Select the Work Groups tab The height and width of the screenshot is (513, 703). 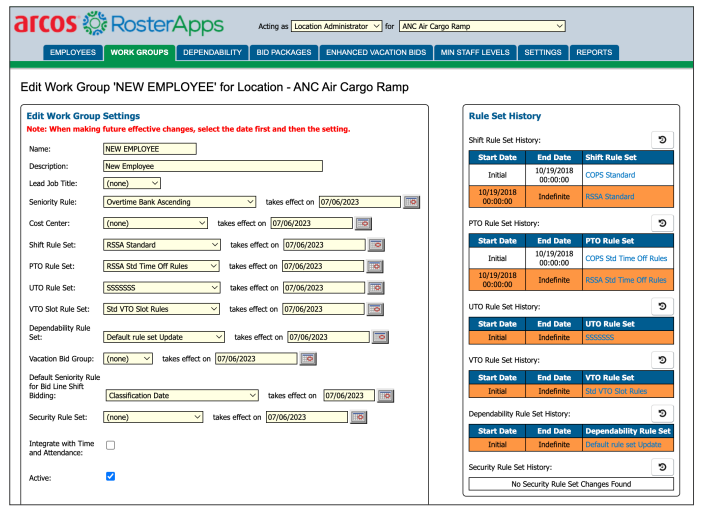point(139,52)
